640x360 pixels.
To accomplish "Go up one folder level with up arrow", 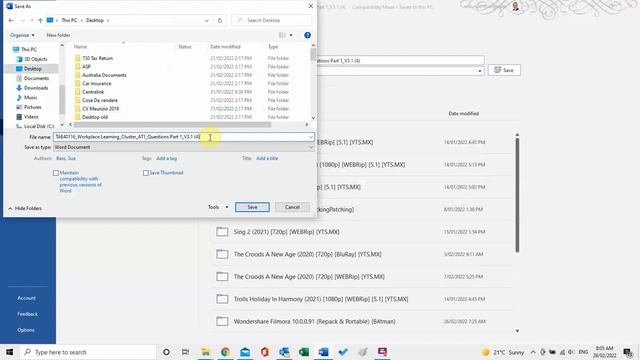I will 40,20.
